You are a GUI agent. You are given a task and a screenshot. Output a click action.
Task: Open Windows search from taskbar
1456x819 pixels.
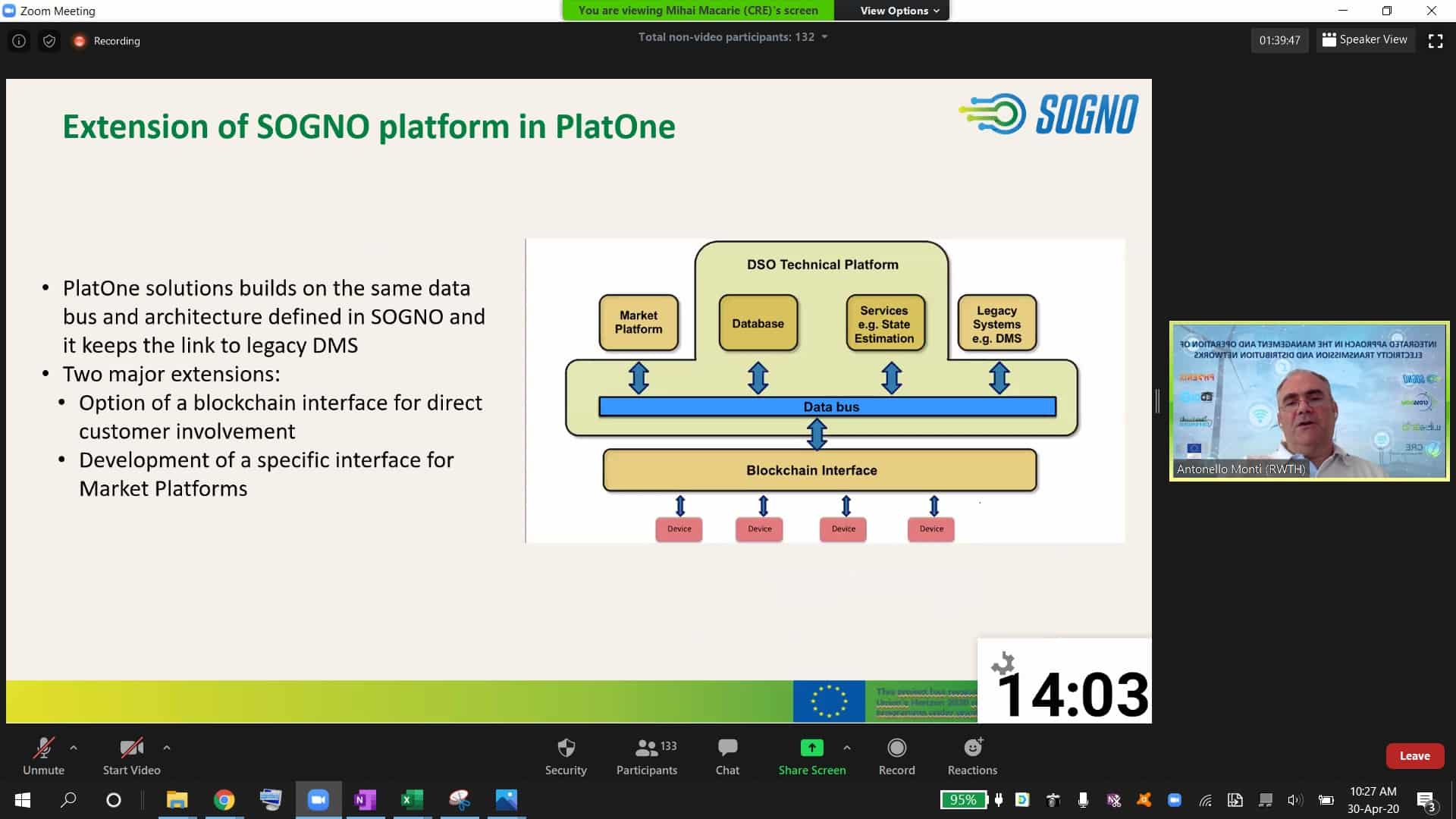(68, 800)
